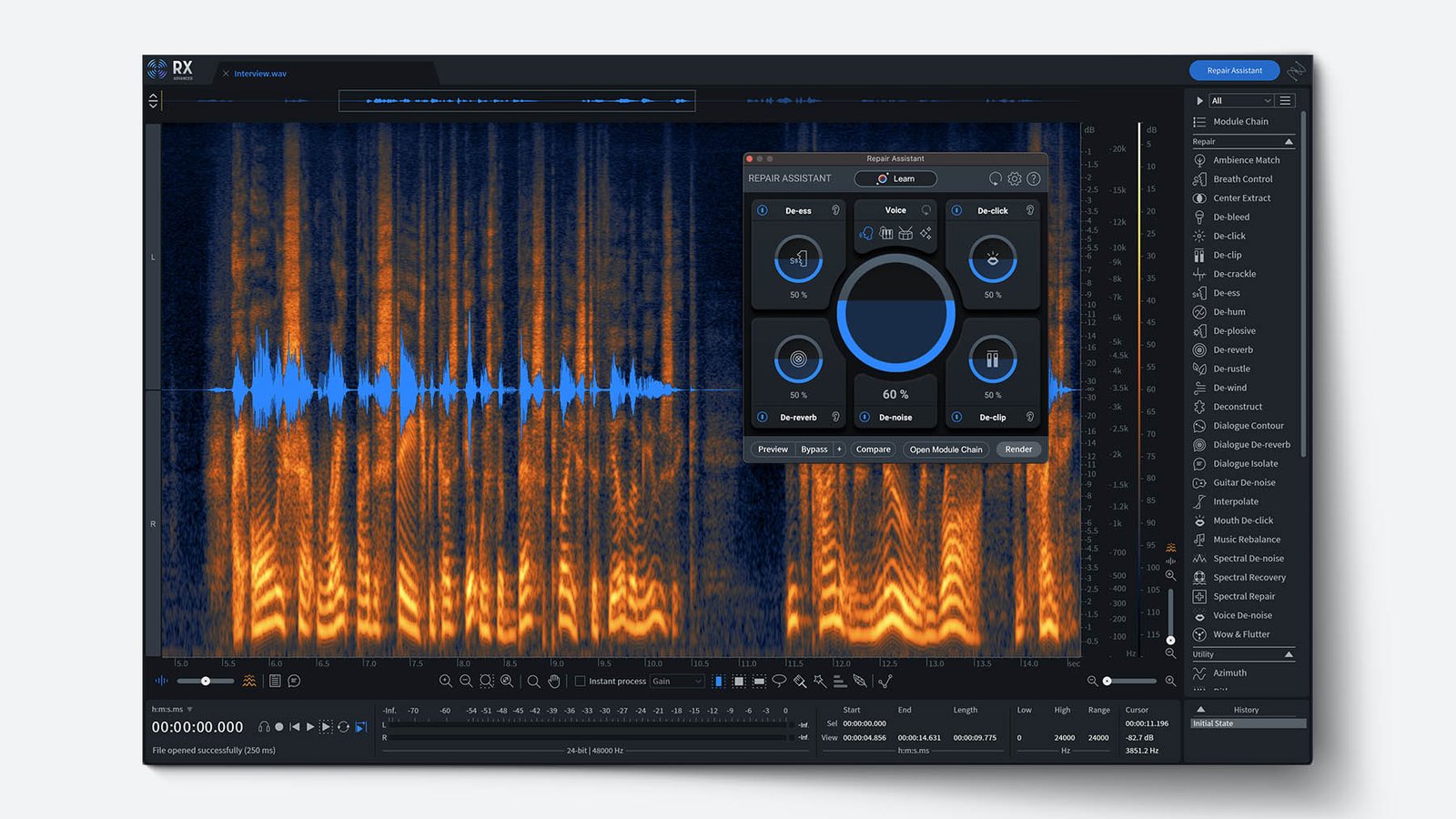Select the De-hum tool in the Repair list
1456x819 pixels.
[x=1230, y=311]
